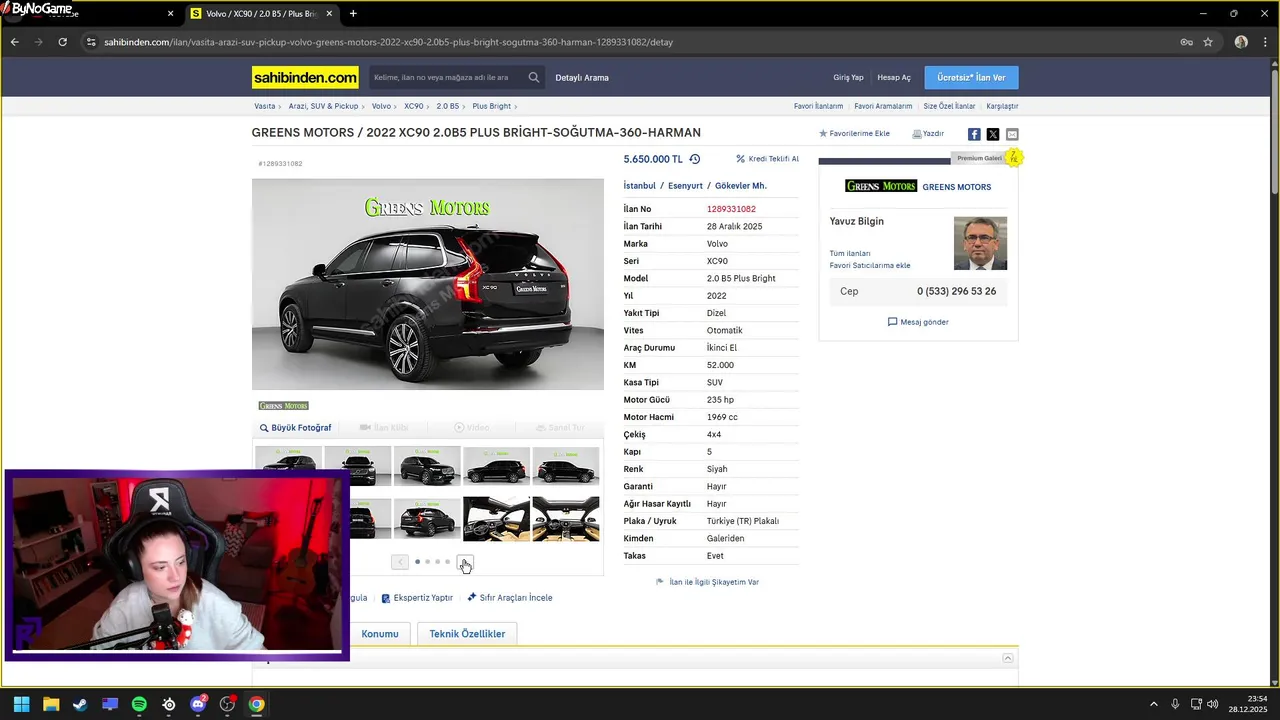Switch to the Konumu tab
The width and height of the screenshot is (1280, 720).
380,634
